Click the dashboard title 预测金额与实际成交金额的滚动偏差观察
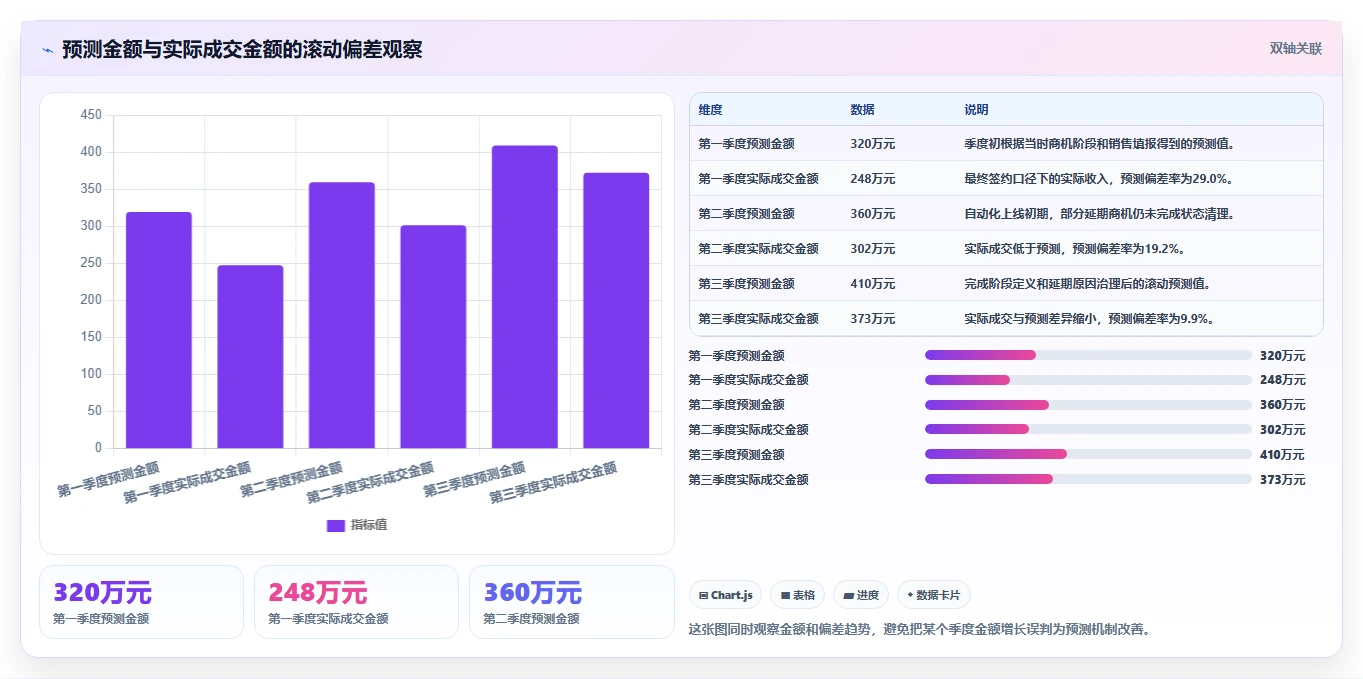 click(242, 50)
